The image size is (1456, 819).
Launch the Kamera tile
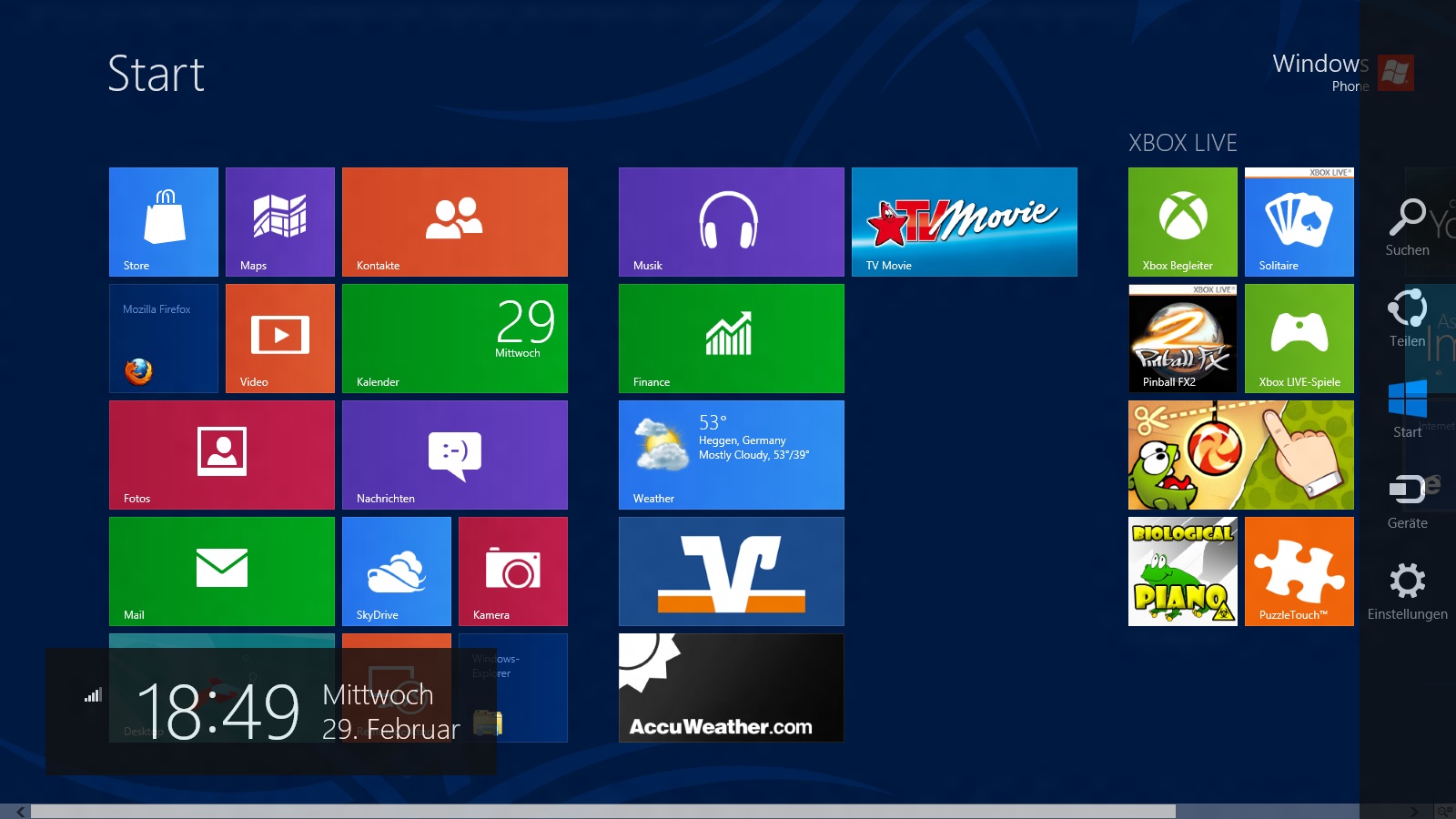[x=513, y=571]
